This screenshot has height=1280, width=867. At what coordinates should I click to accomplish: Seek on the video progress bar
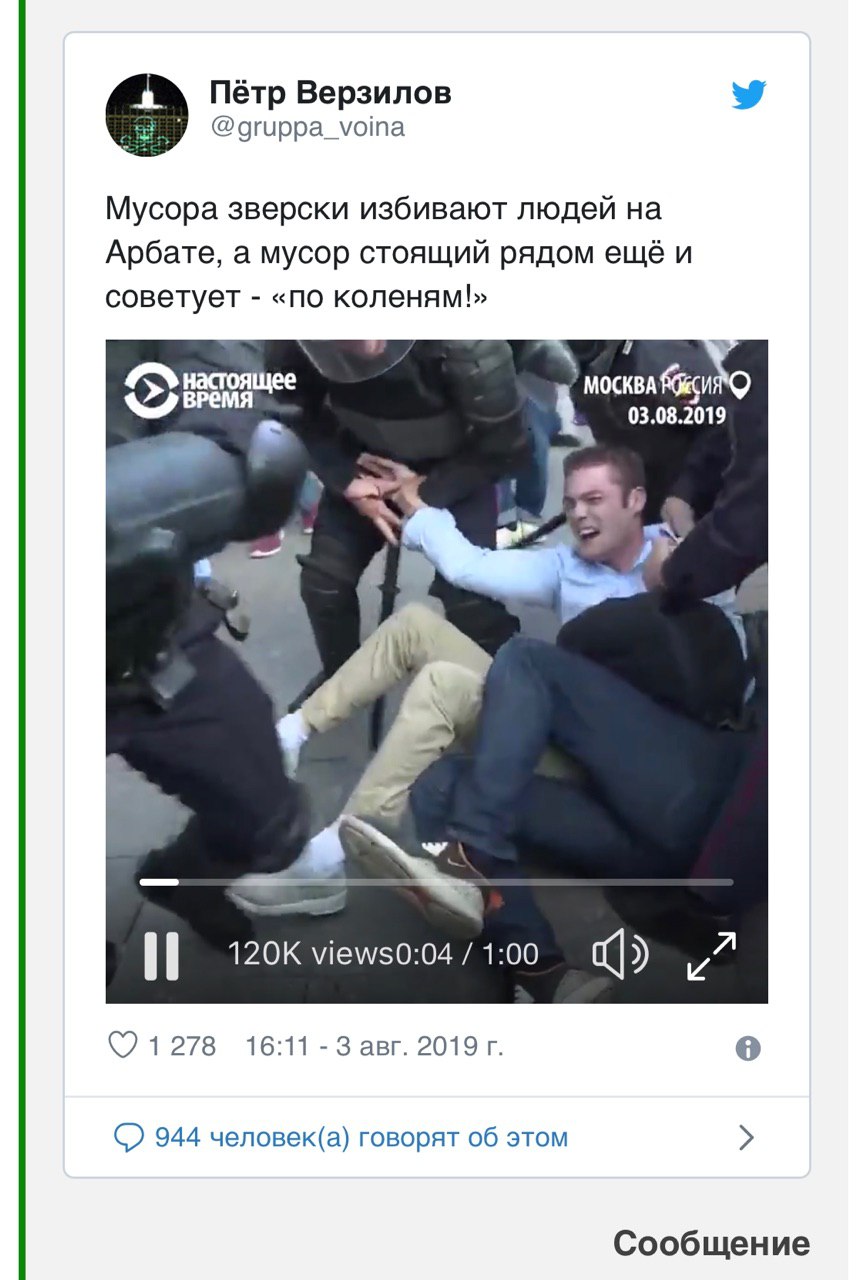(436, 882)
